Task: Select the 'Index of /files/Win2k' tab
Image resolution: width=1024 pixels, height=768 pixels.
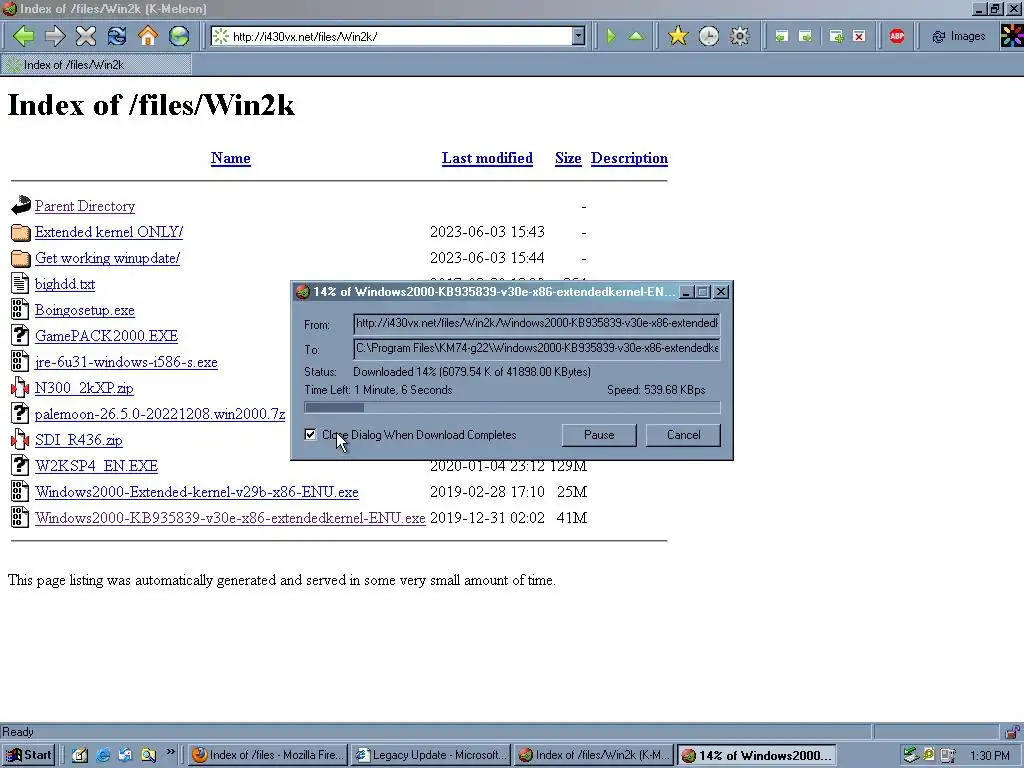Action: tap(97, 65)
